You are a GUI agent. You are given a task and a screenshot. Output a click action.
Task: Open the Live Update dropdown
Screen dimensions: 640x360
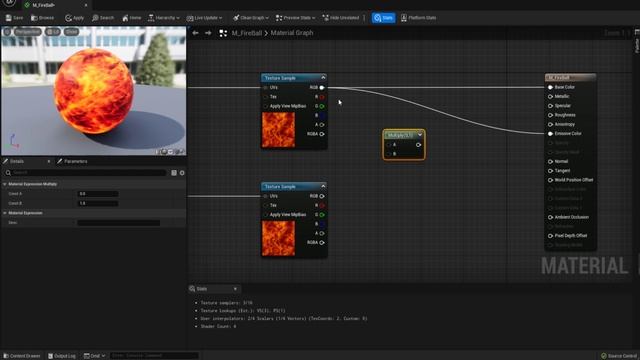click(x=204, y=18)
